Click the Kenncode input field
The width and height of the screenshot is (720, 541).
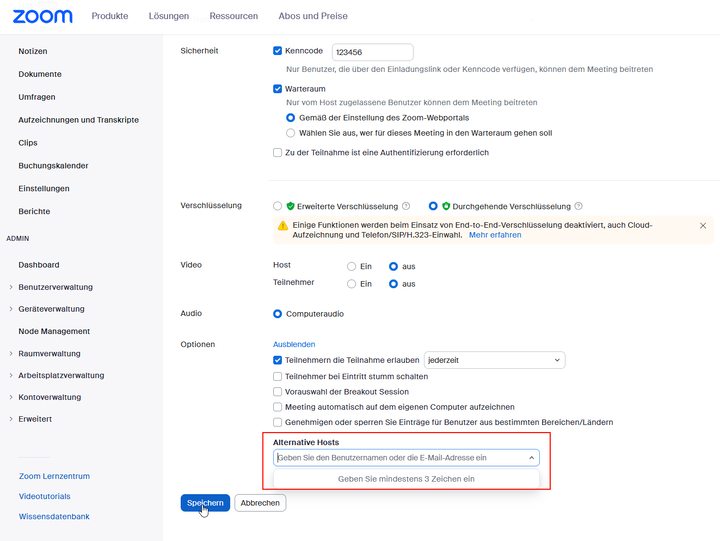coord(372,52)
